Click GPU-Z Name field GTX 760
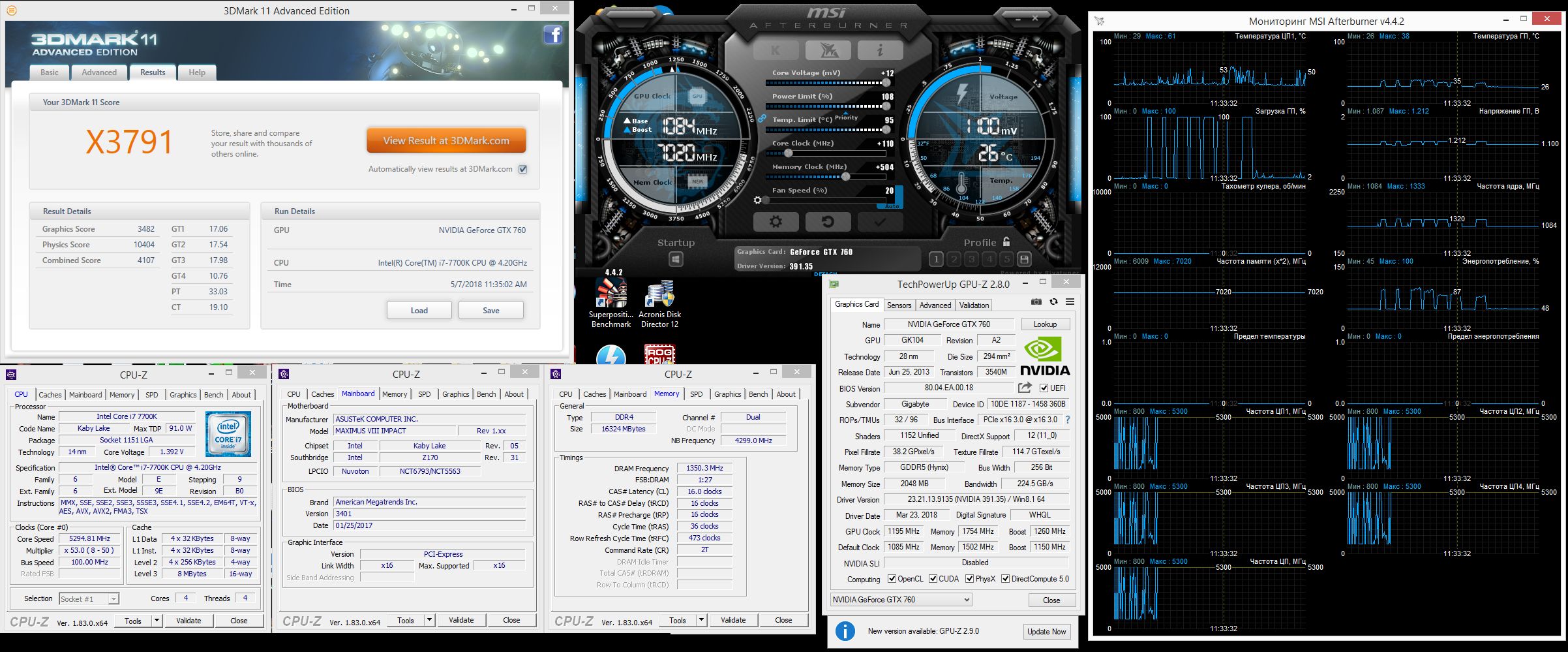The height and width of the screenshot is (652, 1568). click(x=948, y=324)
